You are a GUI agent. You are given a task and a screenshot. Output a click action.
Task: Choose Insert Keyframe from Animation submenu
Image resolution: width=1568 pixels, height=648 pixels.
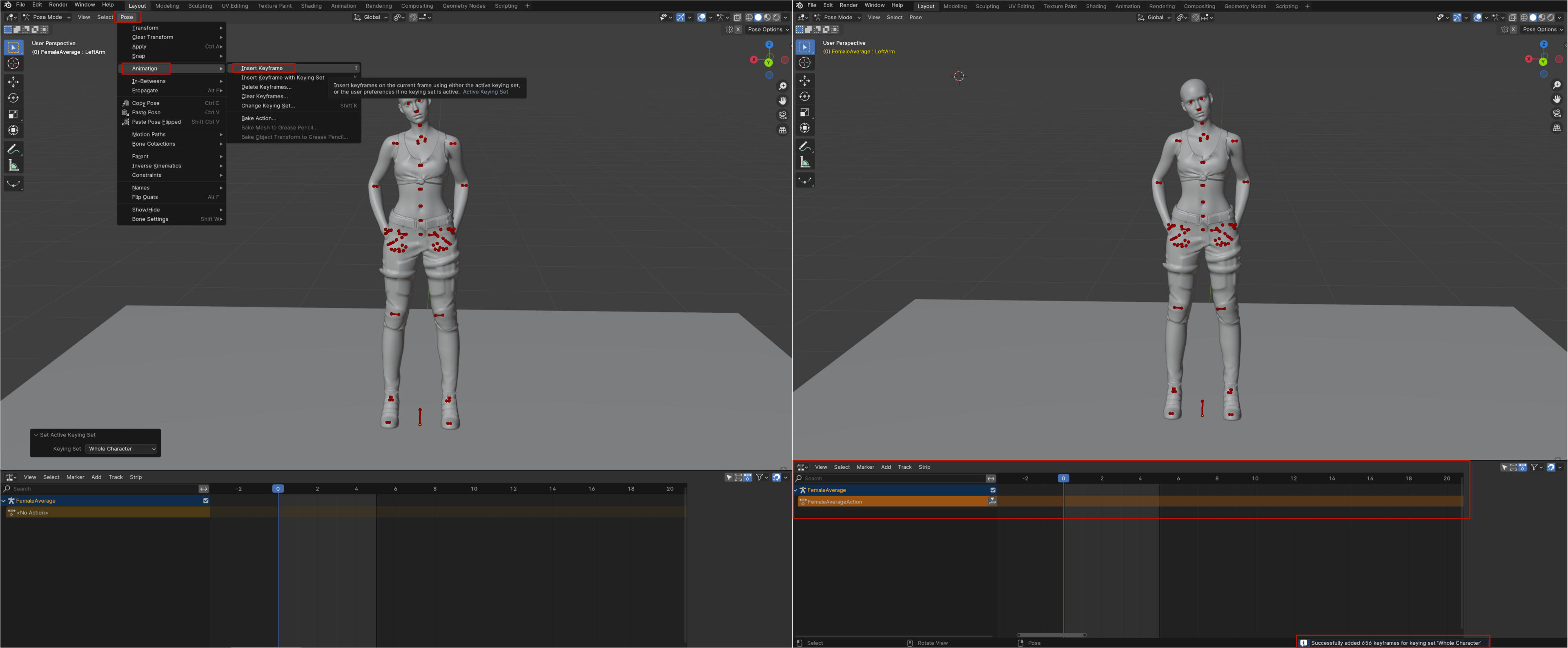coord(262,68)
